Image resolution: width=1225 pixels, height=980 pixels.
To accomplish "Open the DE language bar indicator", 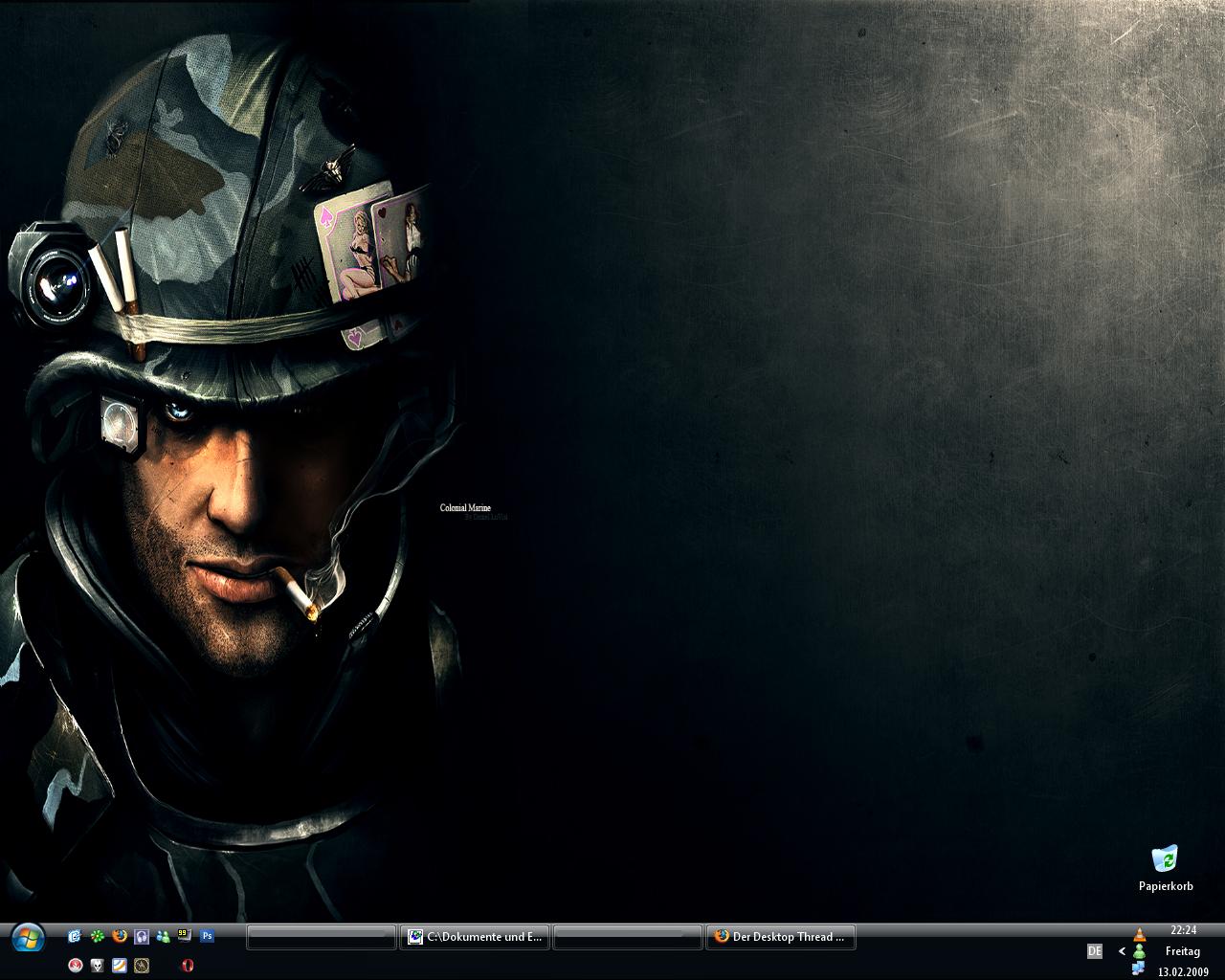I will pos(1095,951).
